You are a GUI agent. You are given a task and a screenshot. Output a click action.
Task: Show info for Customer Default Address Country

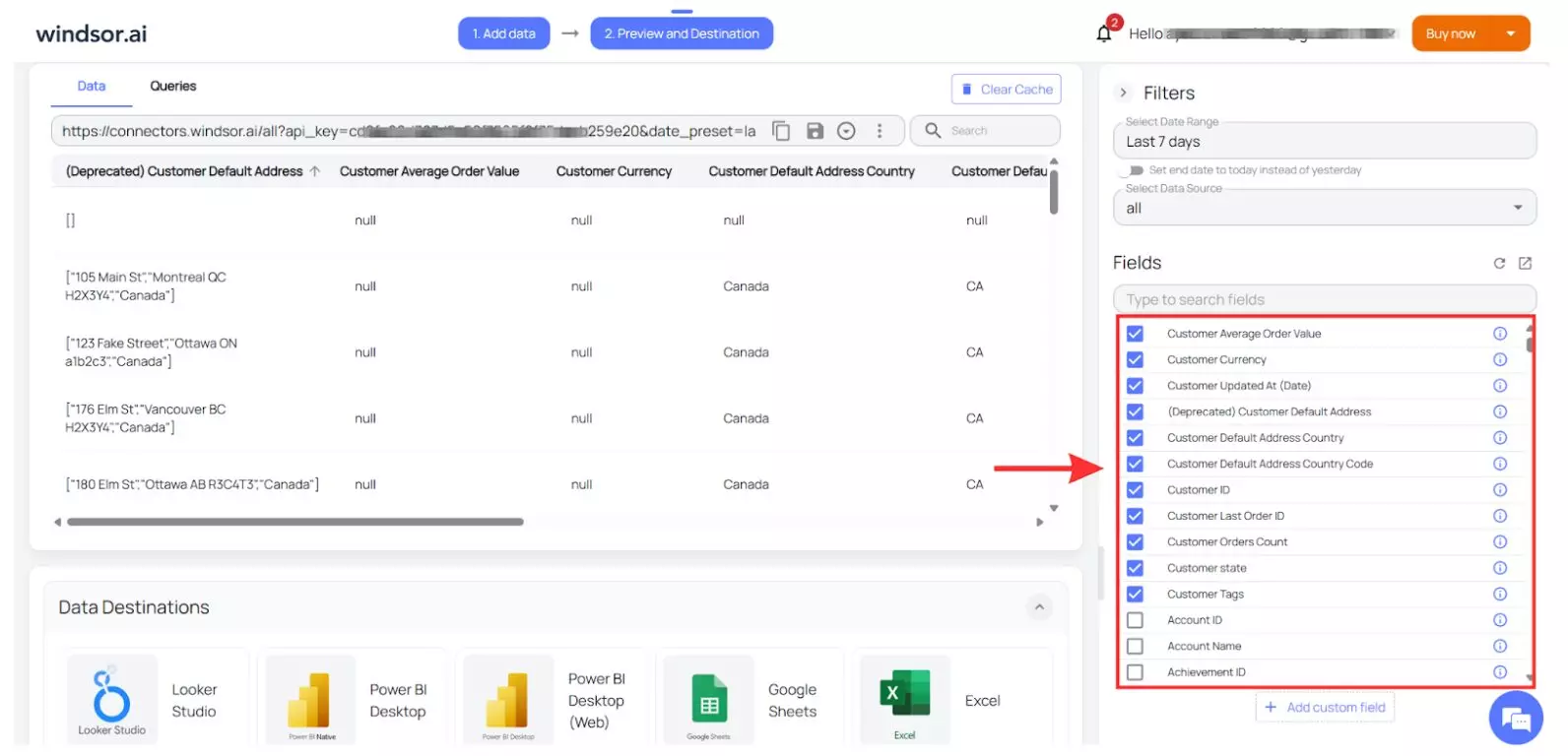click(1500, 438)
